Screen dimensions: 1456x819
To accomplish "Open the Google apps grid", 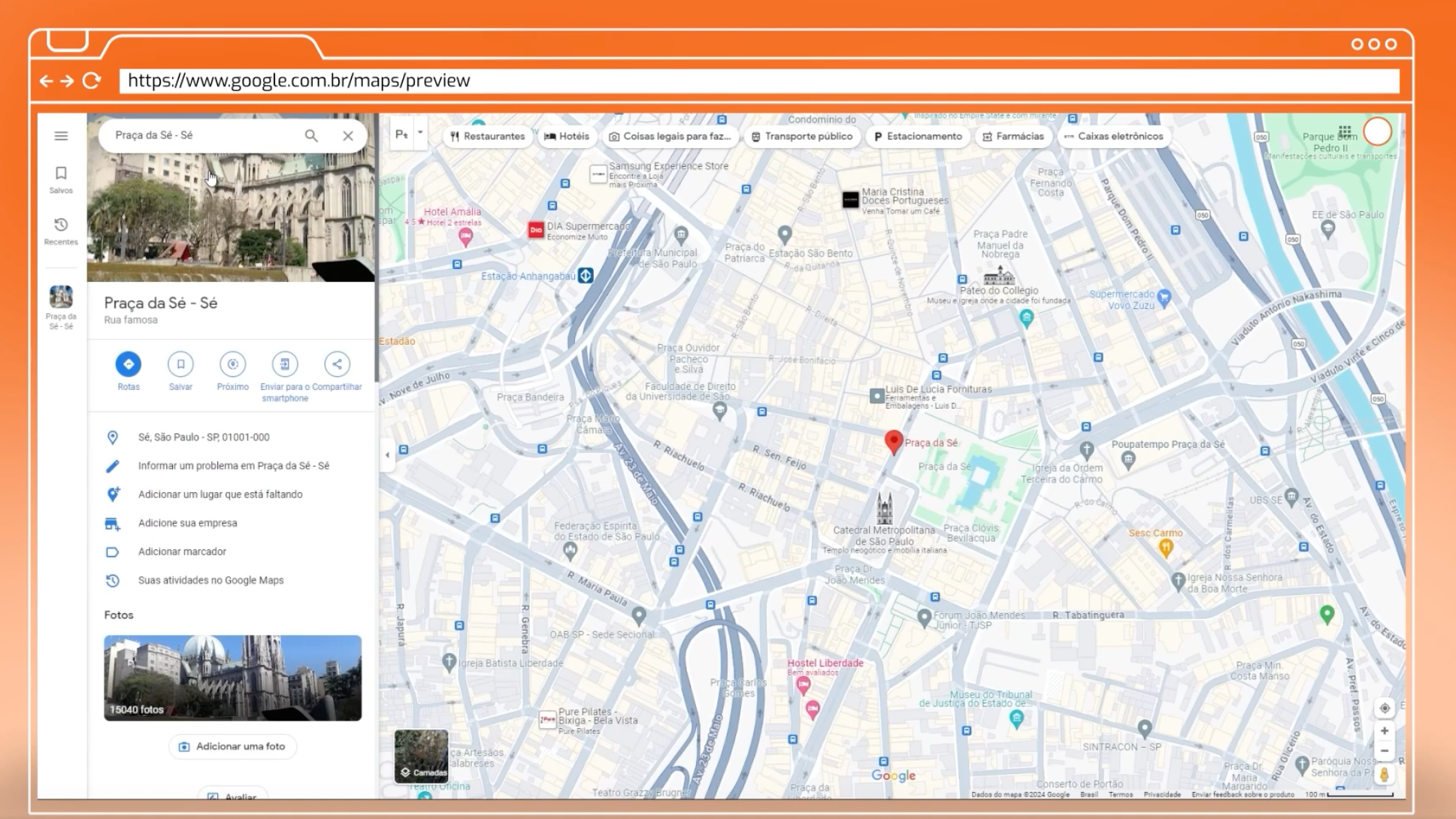I will [1345, 131].
